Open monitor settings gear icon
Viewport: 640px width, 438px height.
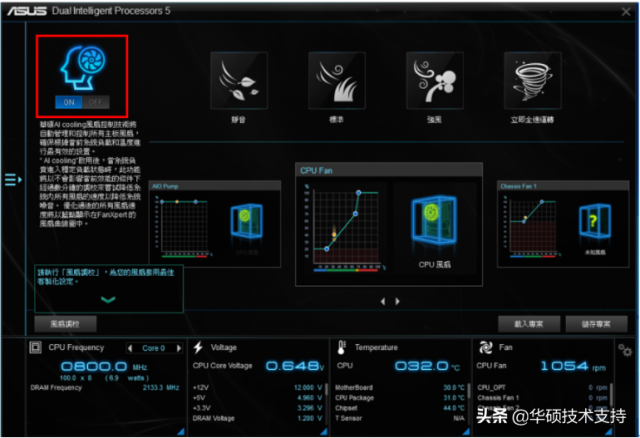(624, 350)
